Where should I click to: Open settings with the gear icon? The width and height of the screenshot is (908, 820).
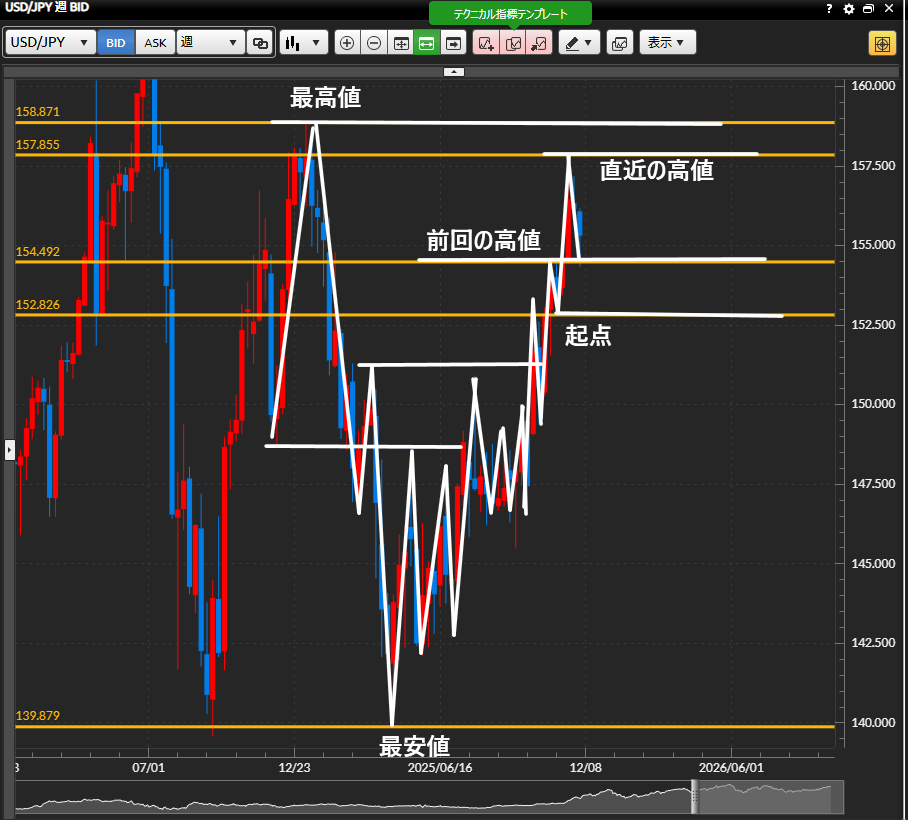(x=849, y=8)
